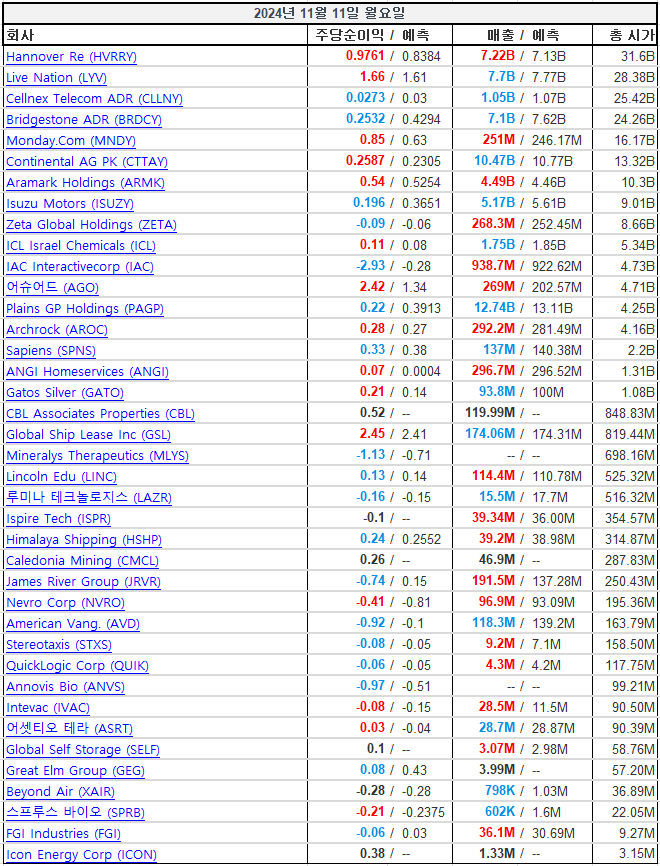Open American Vang. (AVD) link

[73, 623]
